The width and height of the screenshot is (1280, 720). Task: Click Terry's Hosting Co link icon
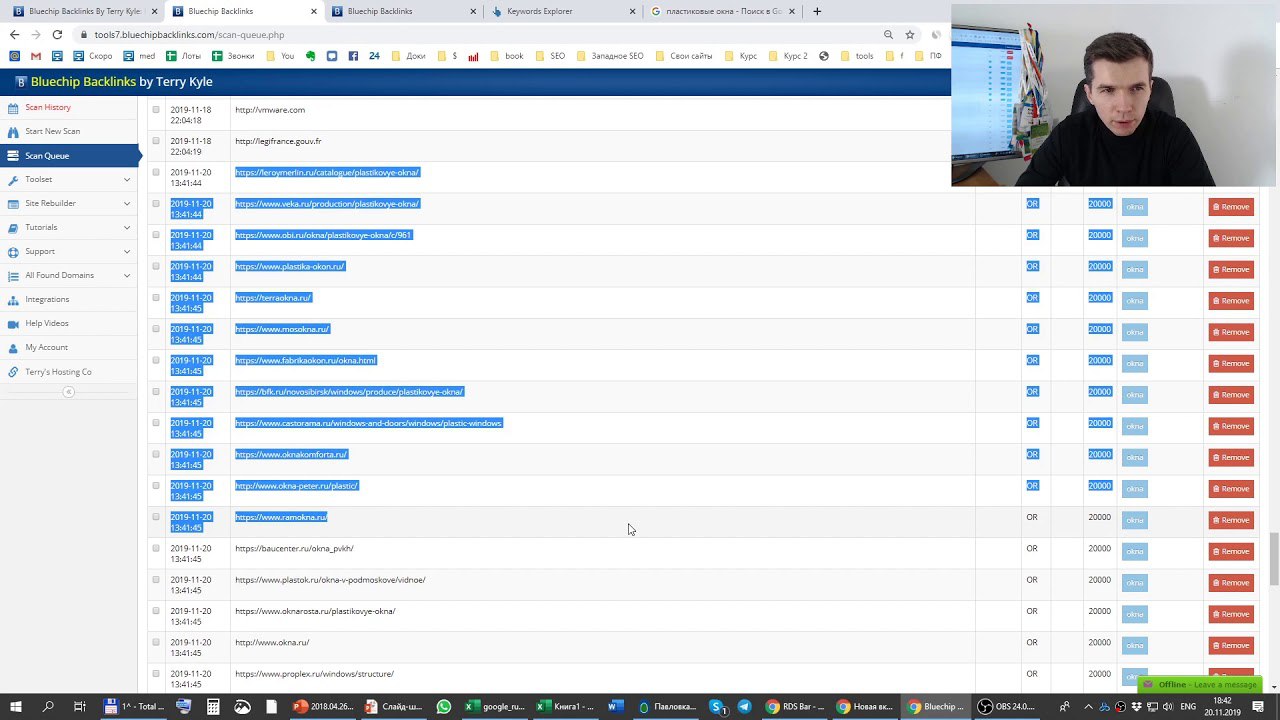click(x=13, y=372)
